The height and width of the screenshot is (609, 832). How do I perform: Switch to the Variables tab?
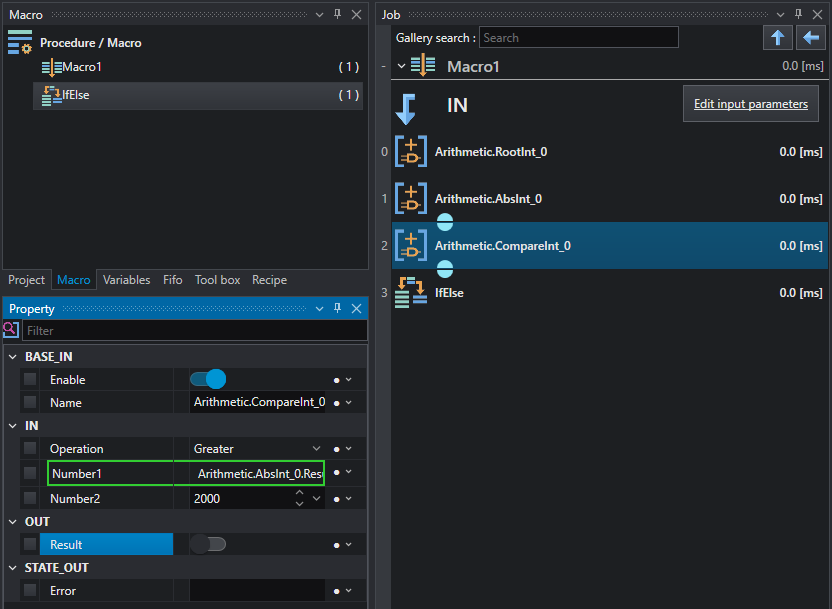pos(126,280)
